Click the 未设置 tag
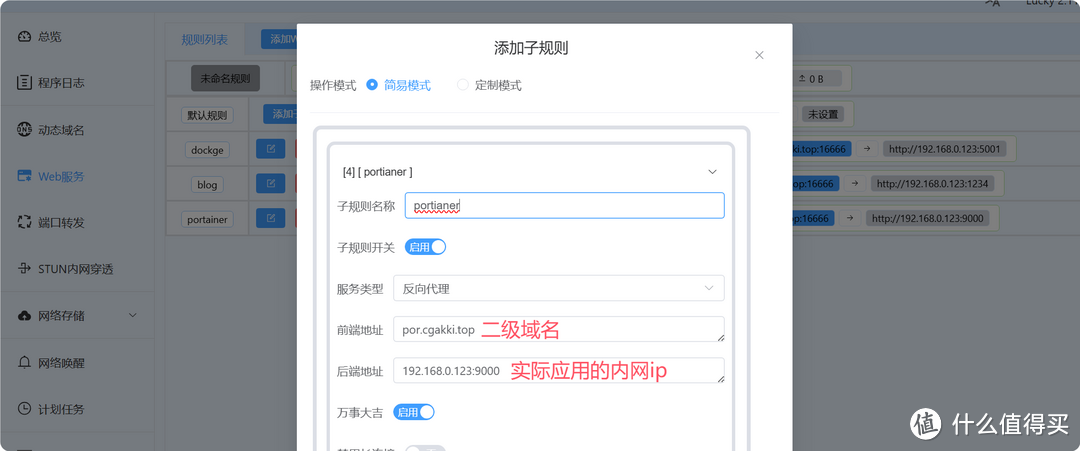 (x=823, y=114)
